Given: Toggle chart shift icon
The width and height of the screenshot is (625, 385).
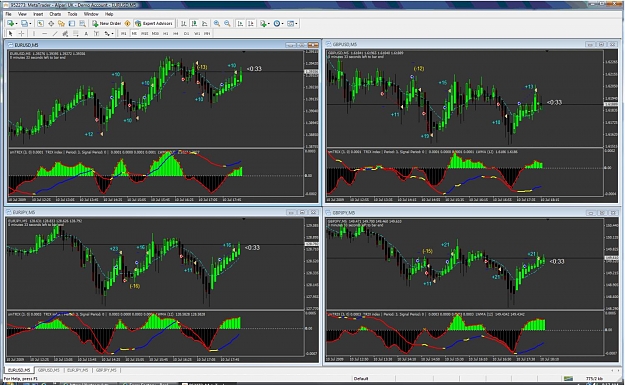Looking at the screenshot, I should [x=251, y=24].
